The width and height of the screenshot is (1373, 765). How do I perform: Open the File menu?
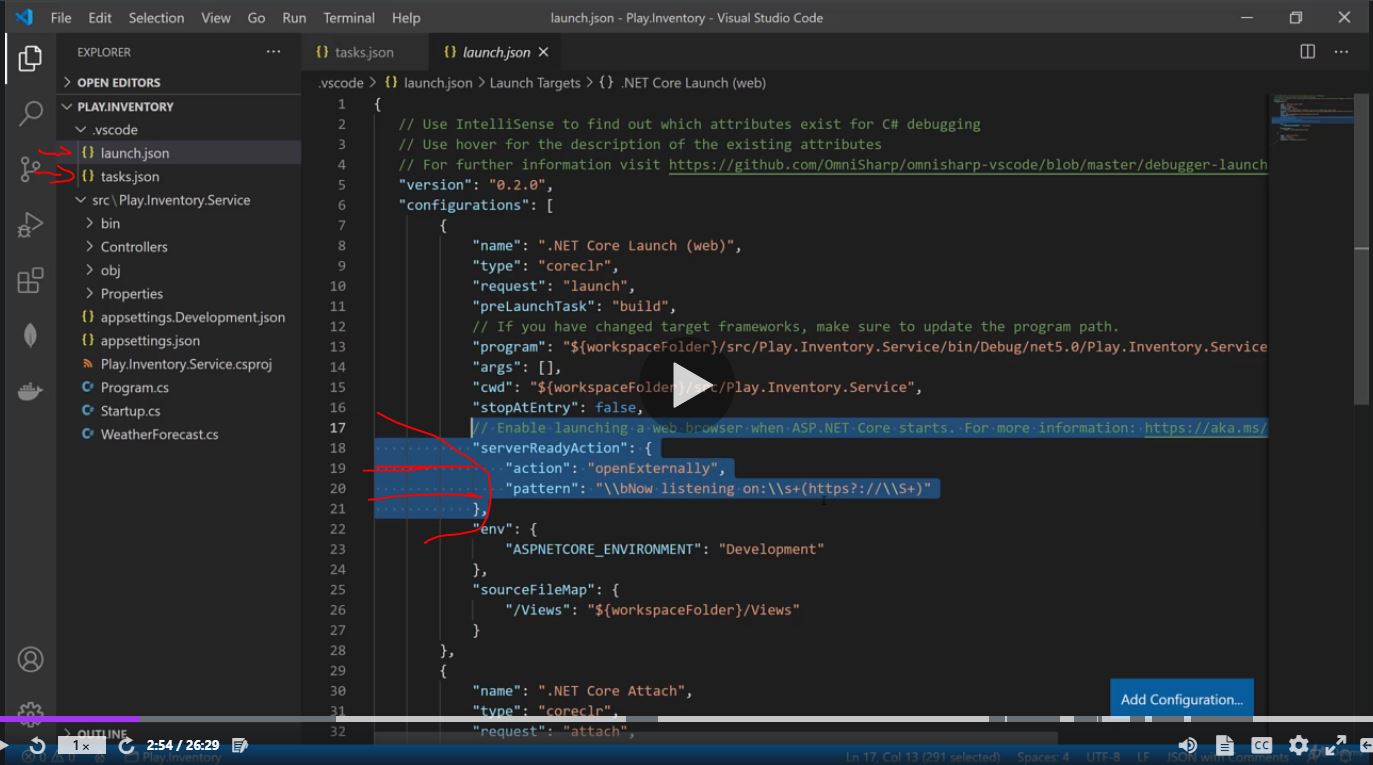[x=60, y=17]
